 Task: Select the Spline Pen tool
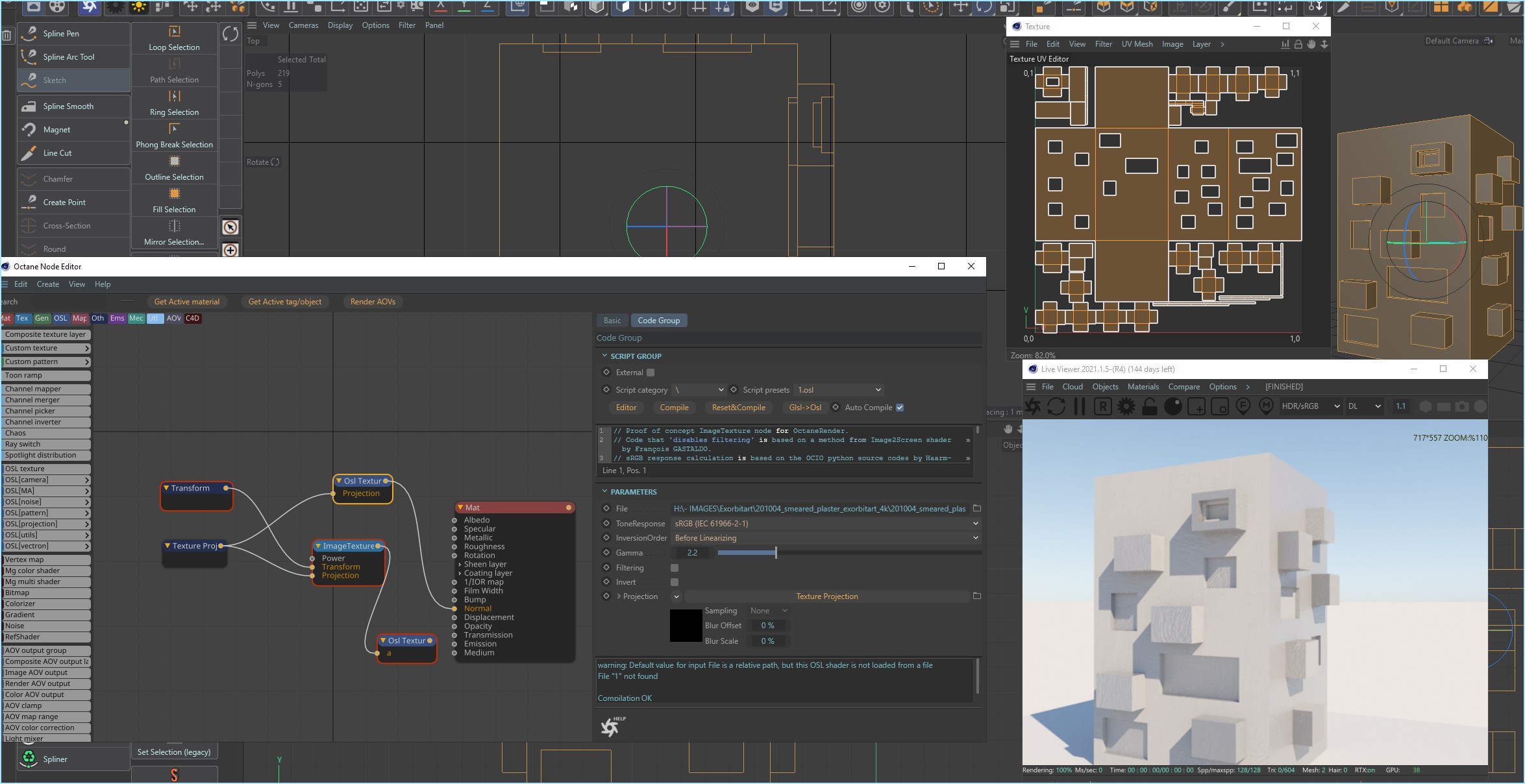tap(61, 34)
